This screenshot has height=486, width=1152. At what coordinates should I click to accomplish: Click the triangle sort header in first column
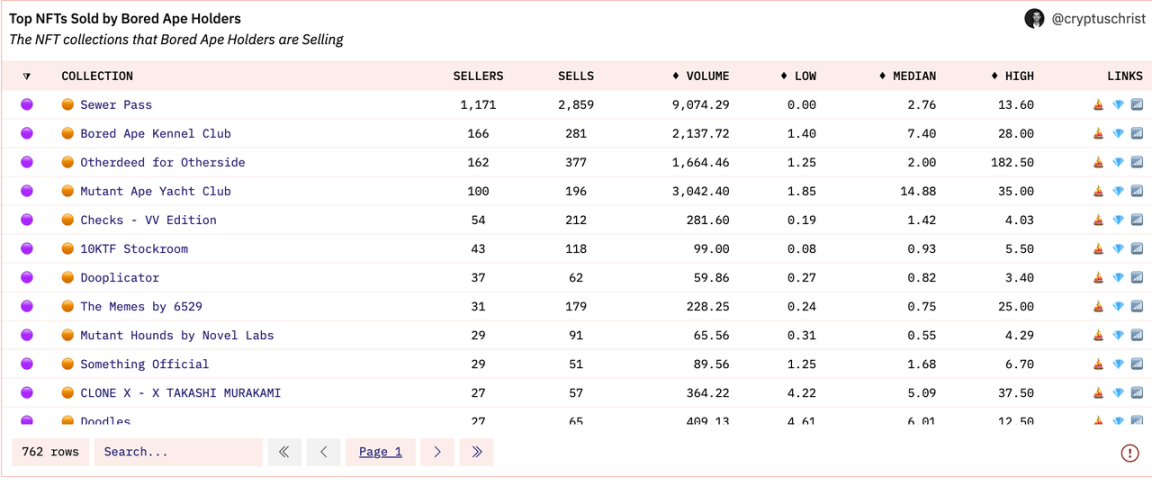[27, 76]
